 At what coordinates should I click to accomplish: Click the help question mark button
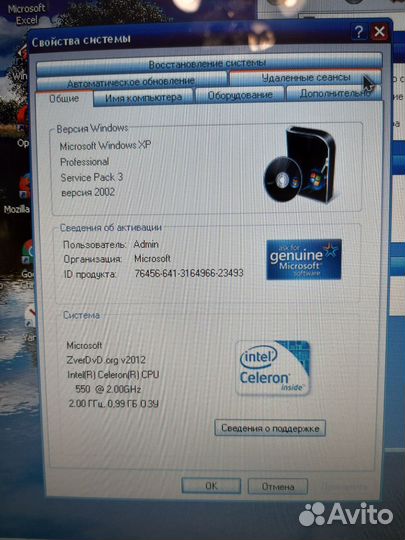[359, 32]
